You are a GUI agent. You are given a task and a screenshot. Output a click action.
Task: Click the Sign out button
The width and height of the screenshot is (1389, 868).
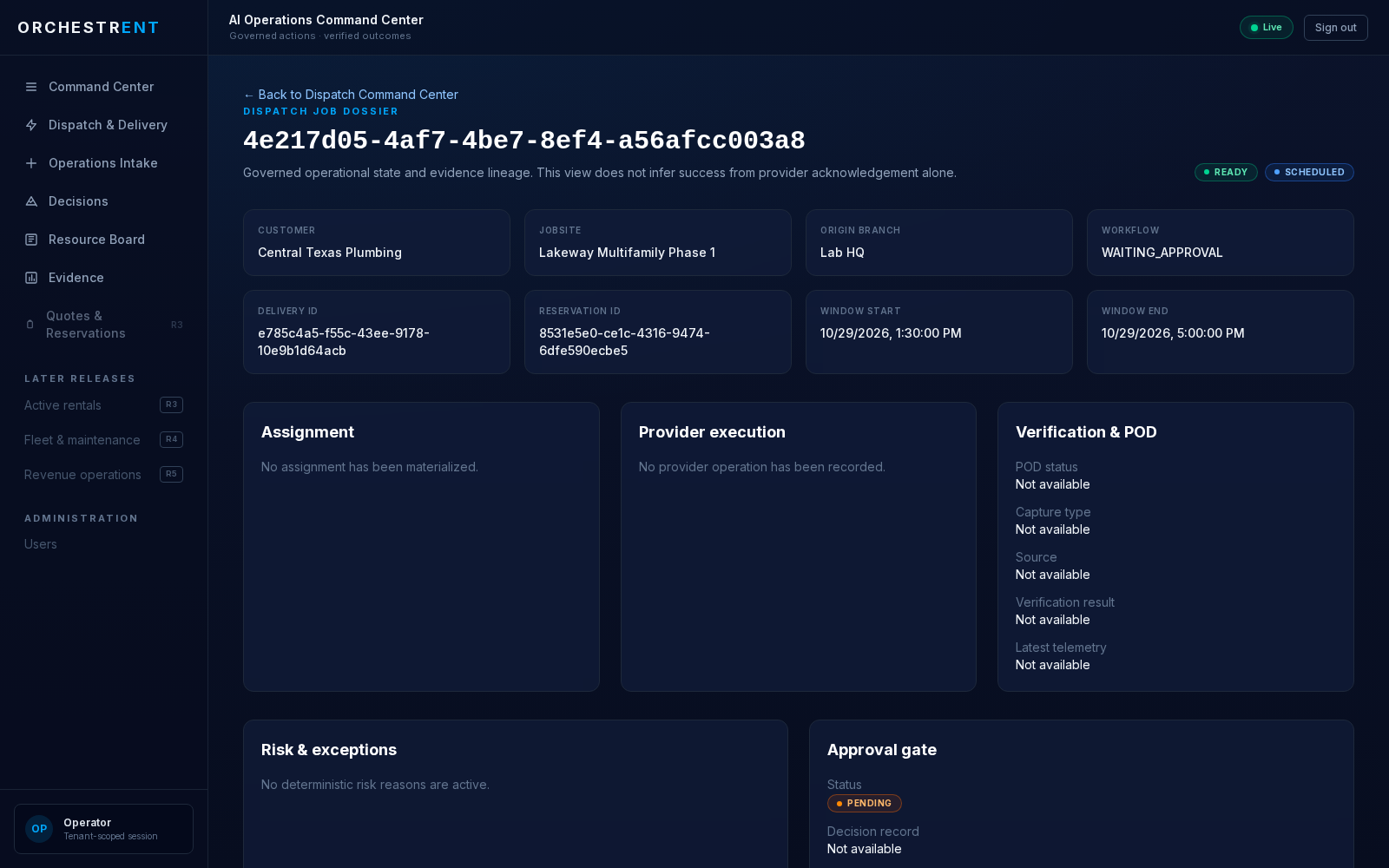(1335, 28)
